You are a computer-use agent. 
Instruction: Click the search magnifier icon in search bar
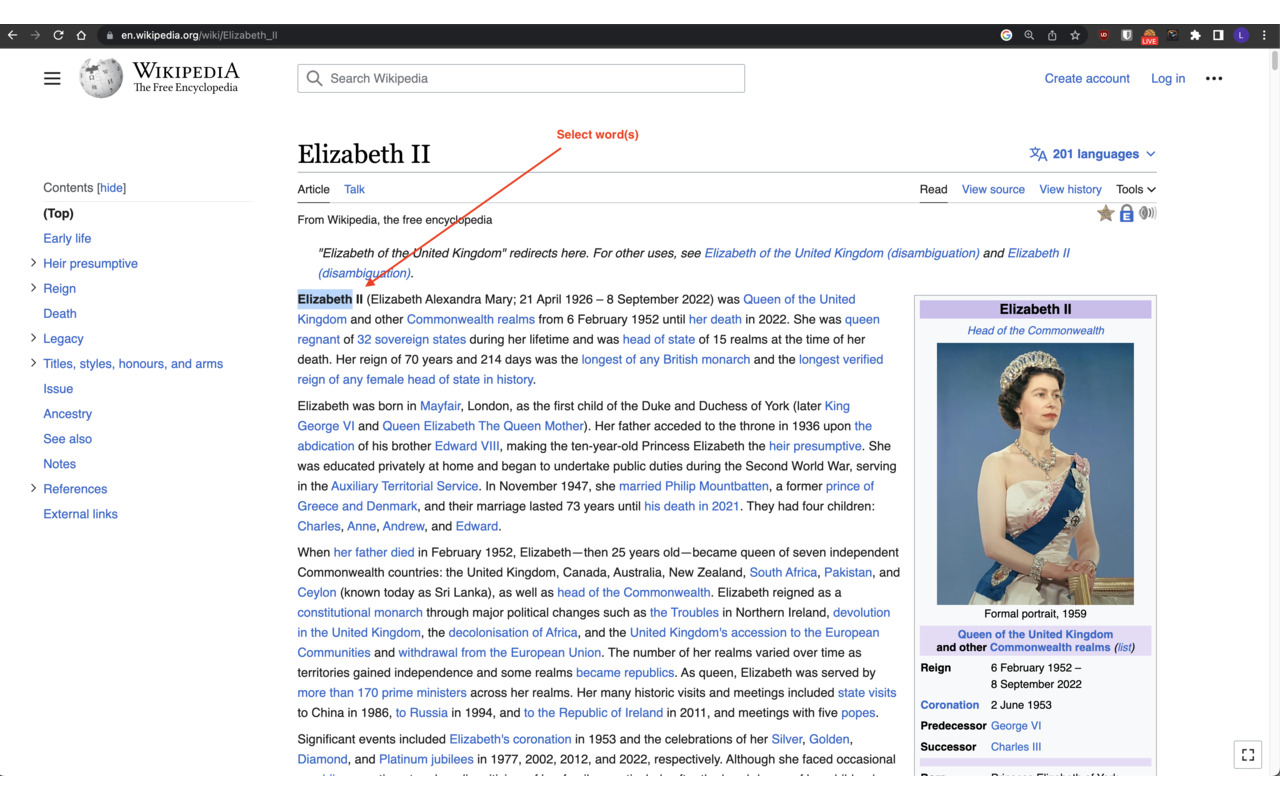[313, 78]
